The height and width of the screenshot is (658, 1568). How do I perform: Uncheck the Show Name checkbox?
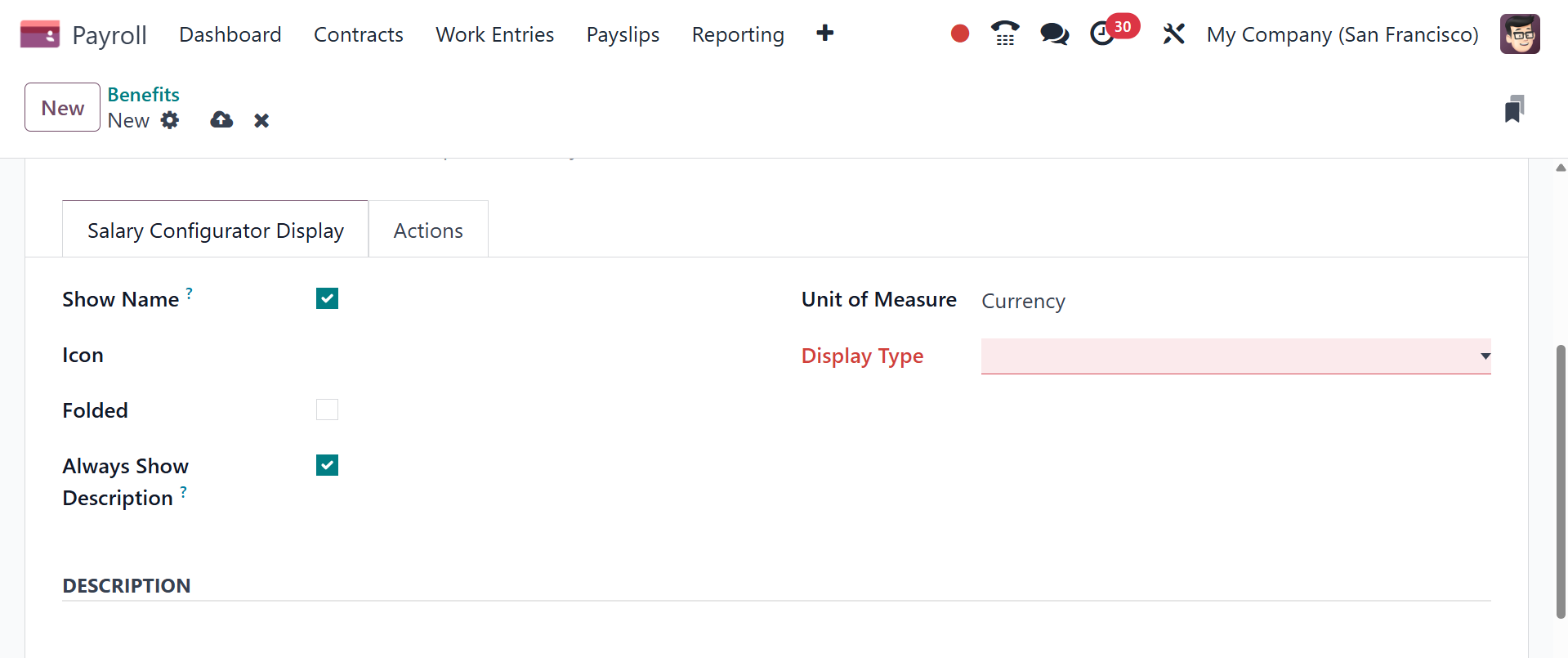327,298
